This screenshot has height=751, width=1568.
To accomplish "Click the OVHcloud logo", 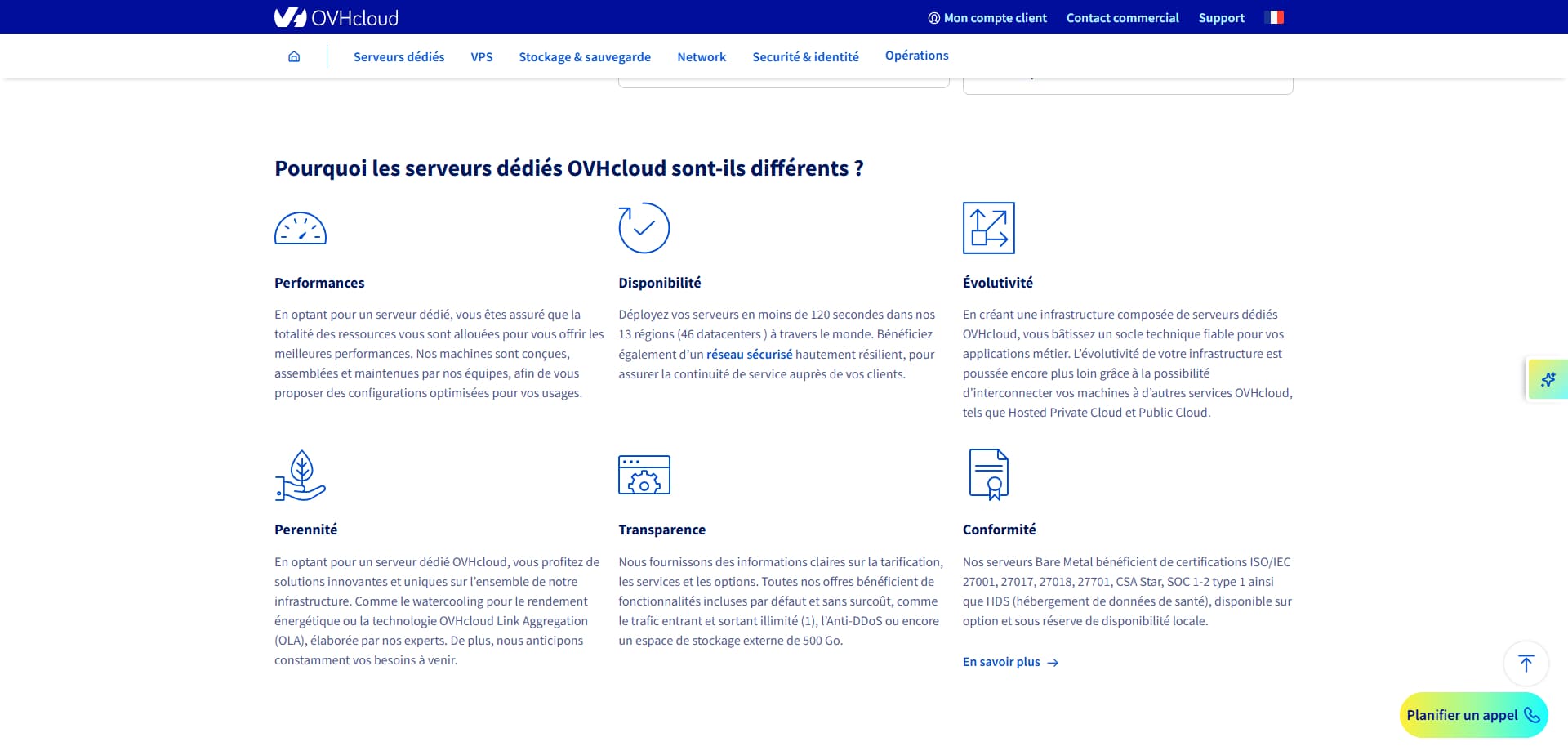I will (x=336, y=17).
